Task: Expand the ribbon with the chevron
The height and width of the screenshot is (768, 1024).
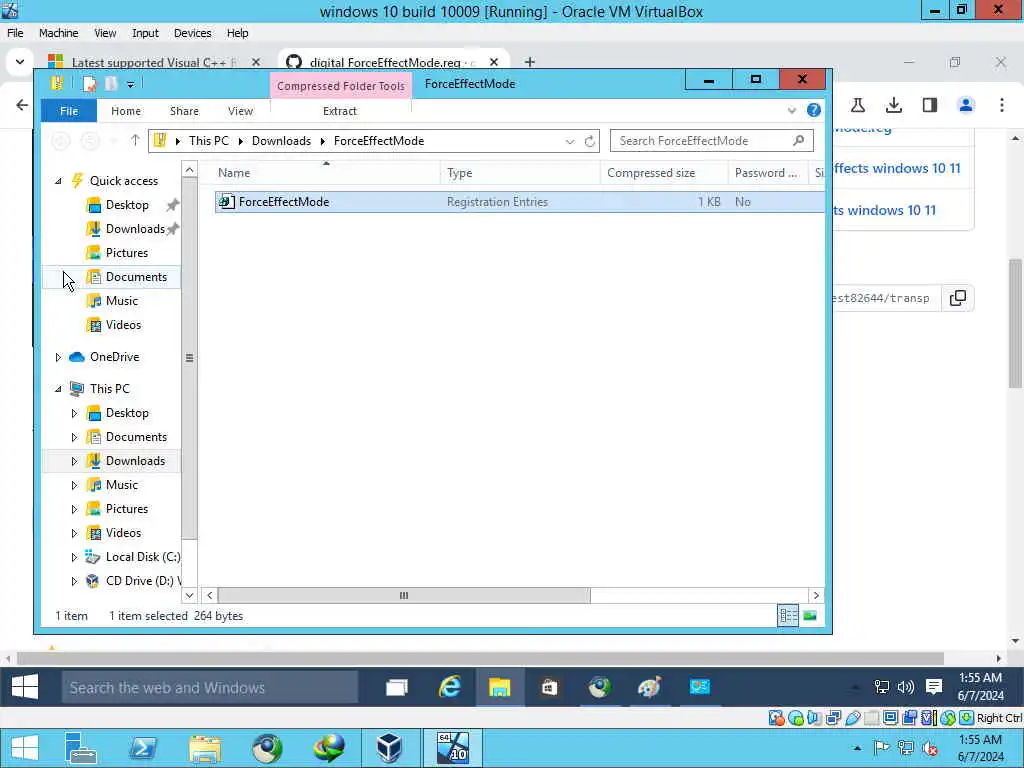Action: (x=792, y=110)
